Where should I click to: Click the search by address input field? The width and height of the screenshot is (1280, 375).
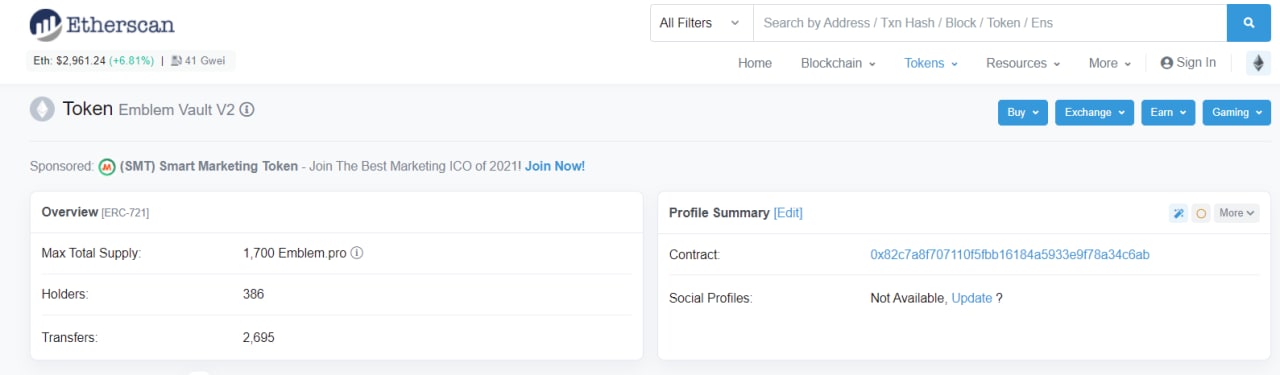tap(989, 23)
